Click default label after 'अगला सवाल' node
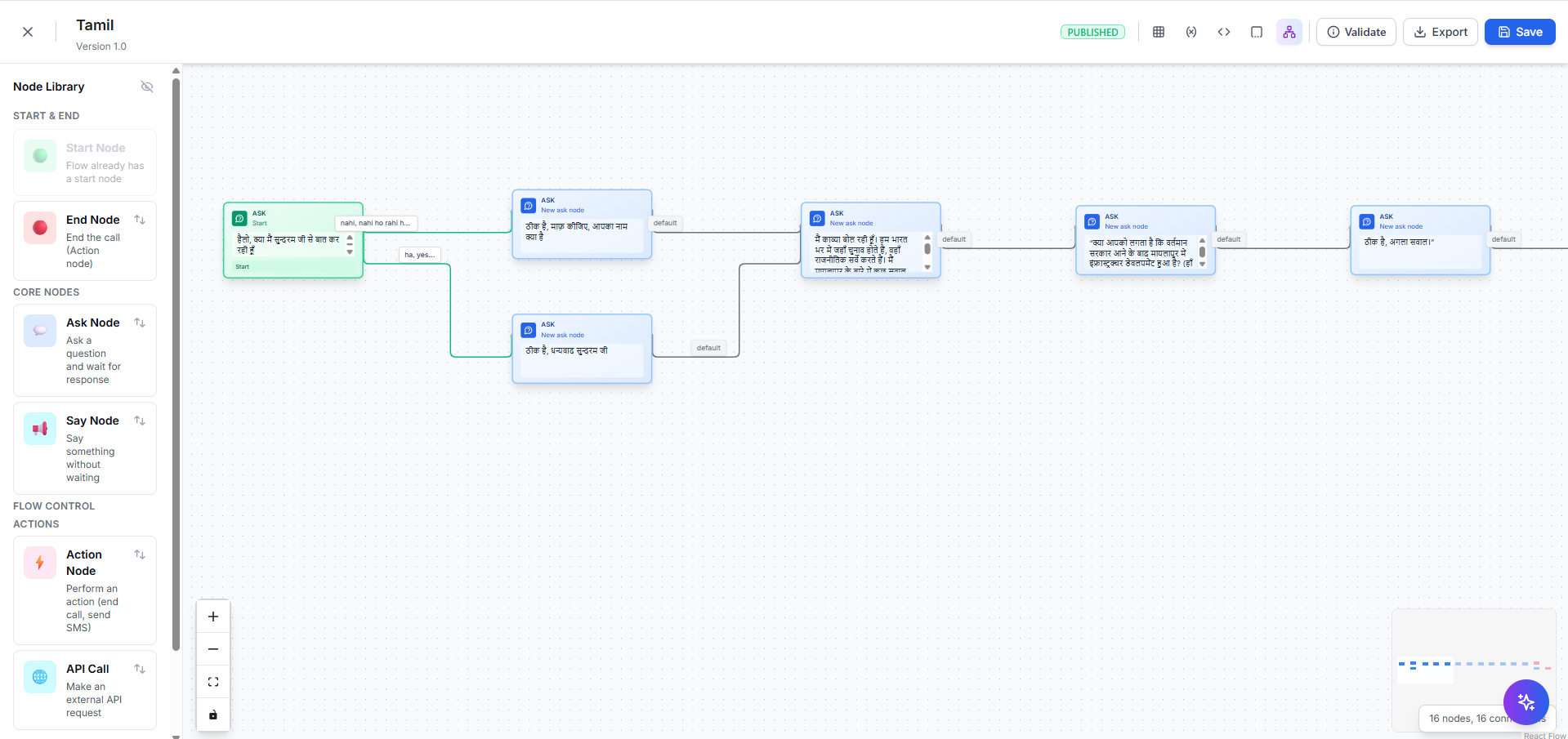 tap(1503, 239)
